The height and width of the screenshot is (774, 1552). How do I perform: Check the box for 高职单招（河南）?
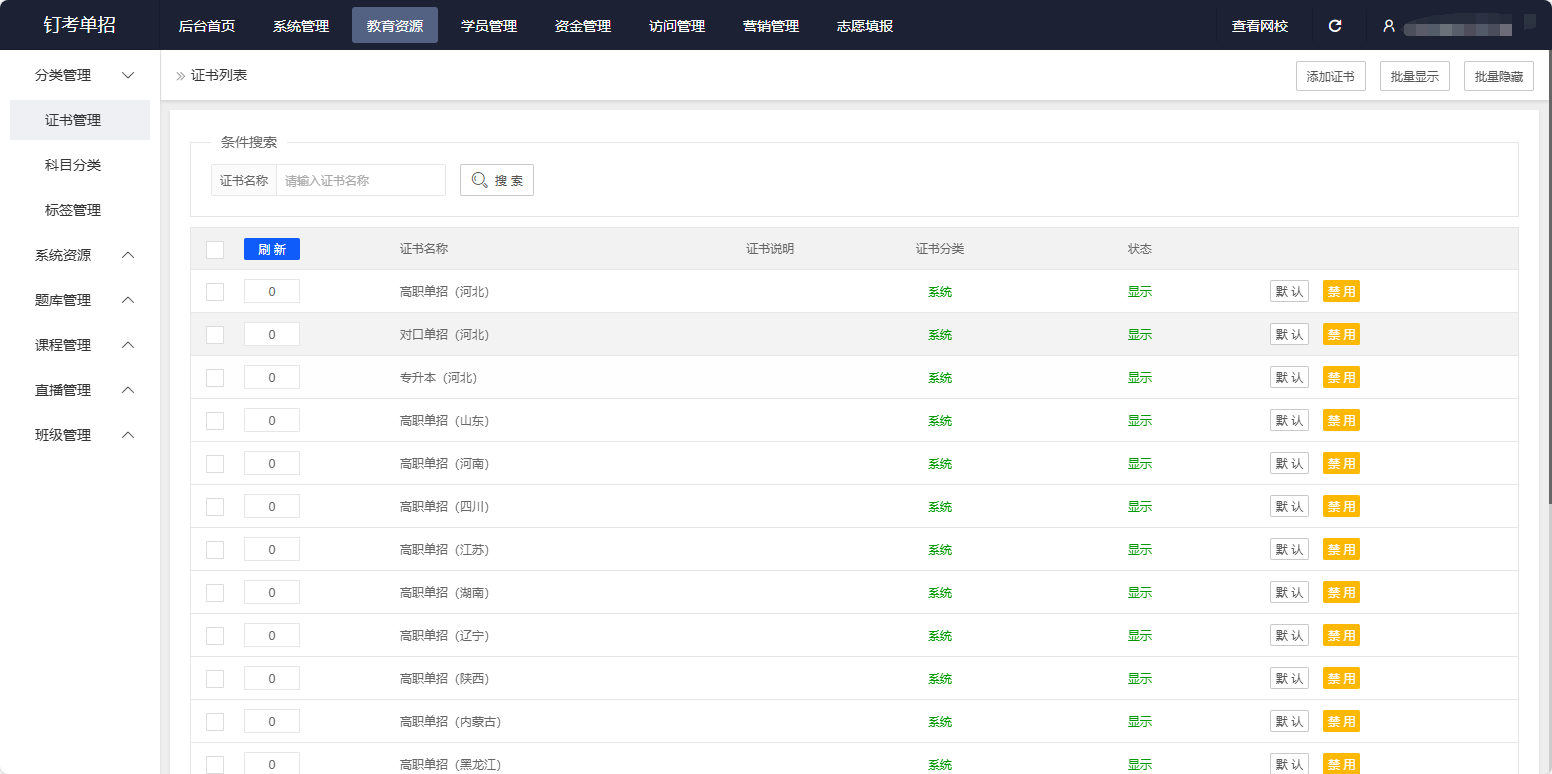coord(215,464)
